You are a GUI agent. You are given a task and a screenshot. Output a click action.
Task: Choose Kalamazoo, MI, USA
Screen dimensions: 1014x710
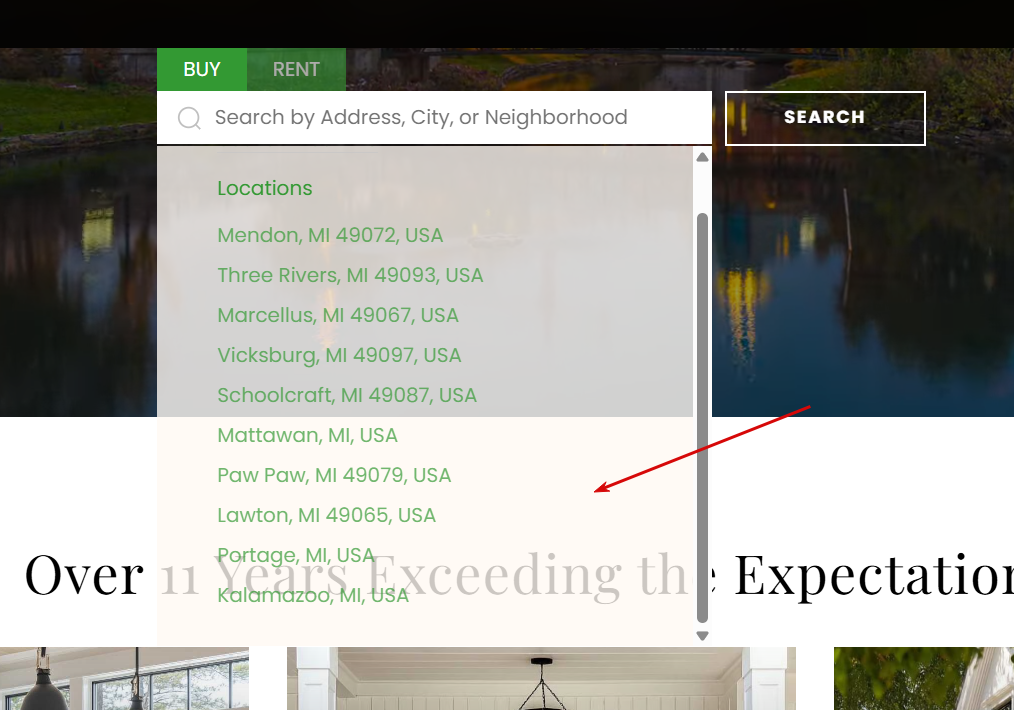[313, 596]
